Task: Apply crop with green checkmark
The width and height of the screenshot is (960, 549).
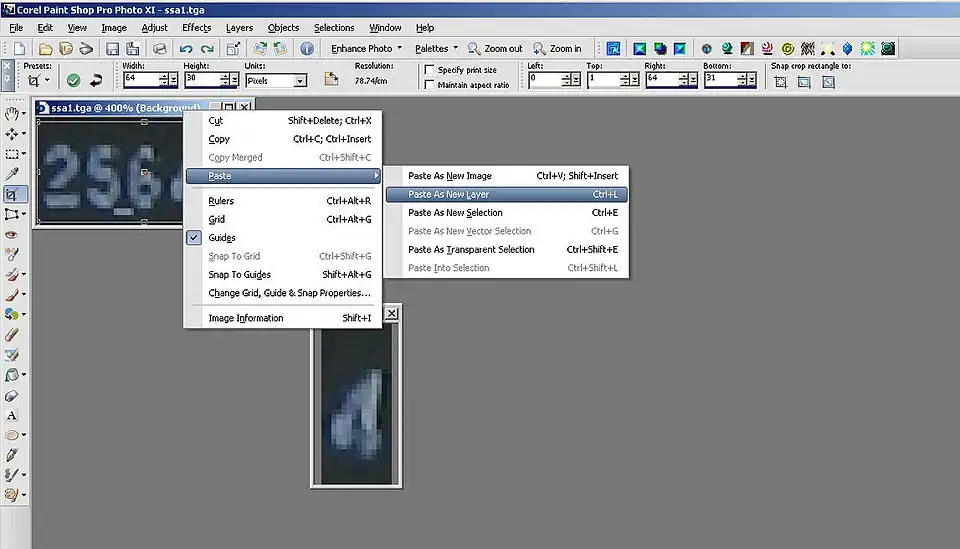Action: (x=73, y=80)
